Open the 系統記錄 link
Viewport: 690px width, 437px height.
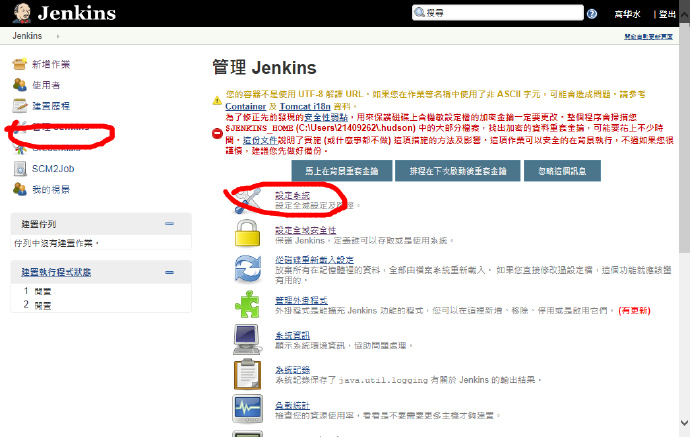293,370
